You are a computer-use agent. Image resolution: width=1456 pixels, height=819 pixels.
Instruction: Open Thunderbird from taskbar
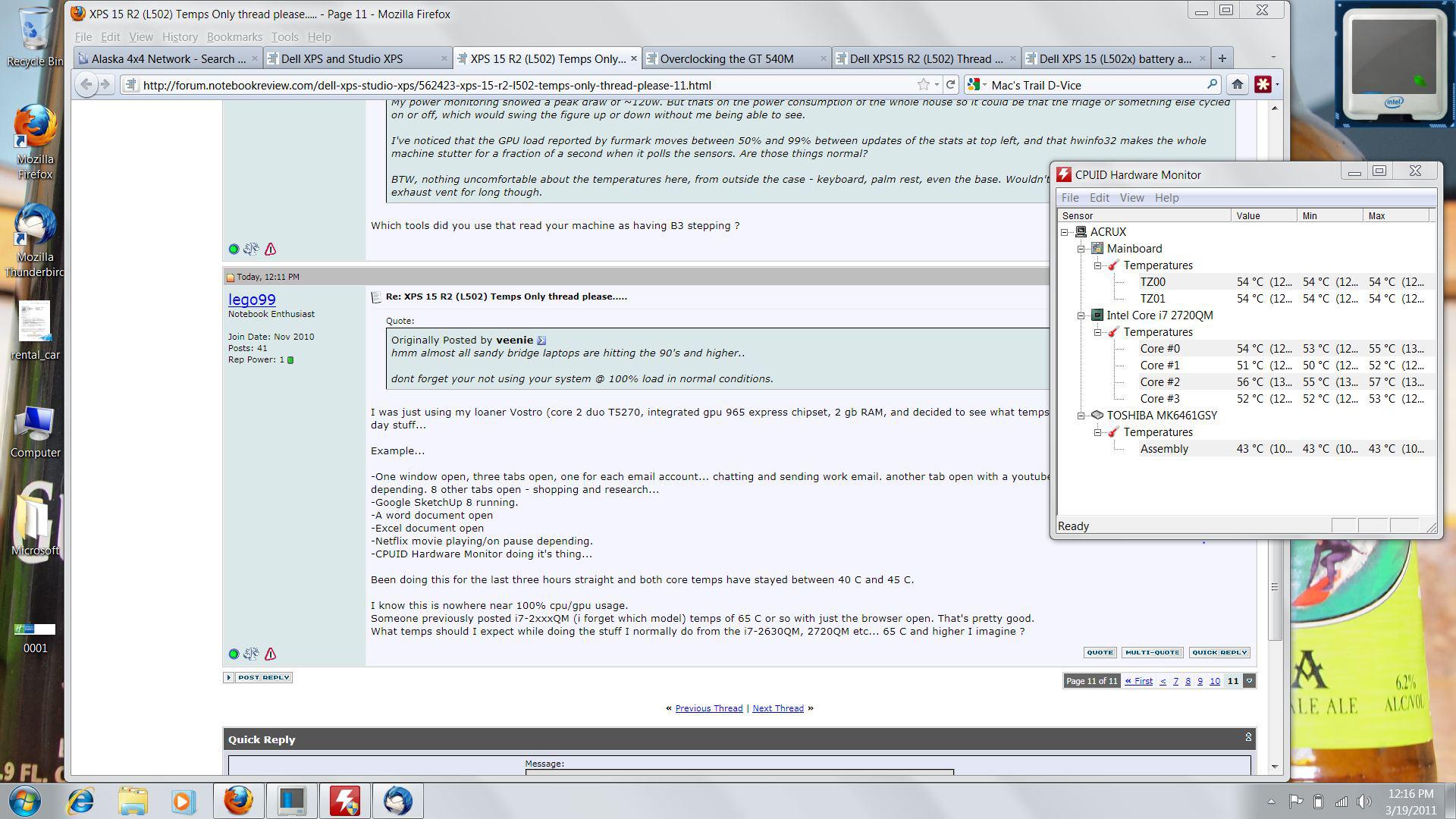[x=397, y=801]
